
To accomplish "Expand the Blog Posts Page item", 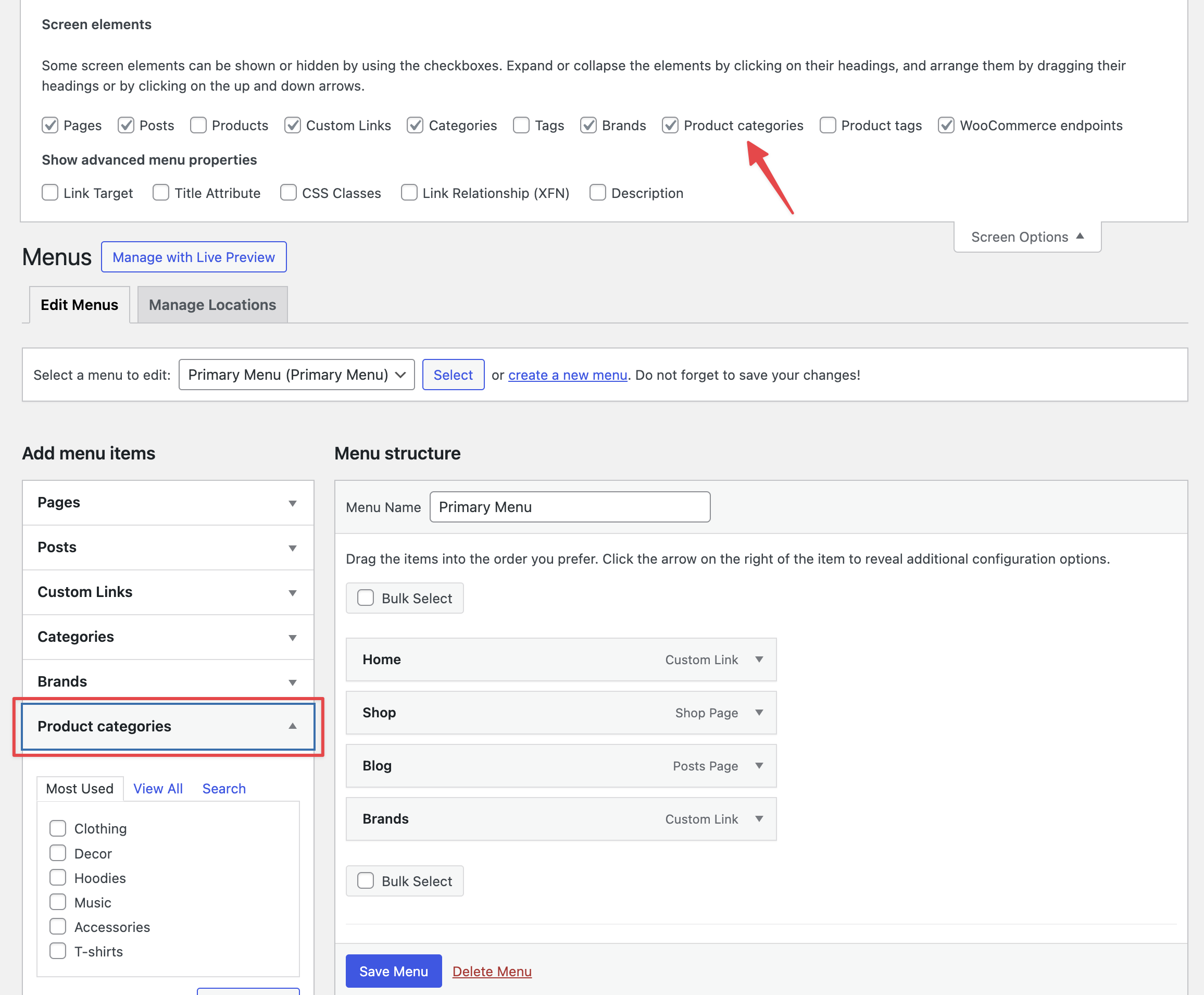I will 759,766.
